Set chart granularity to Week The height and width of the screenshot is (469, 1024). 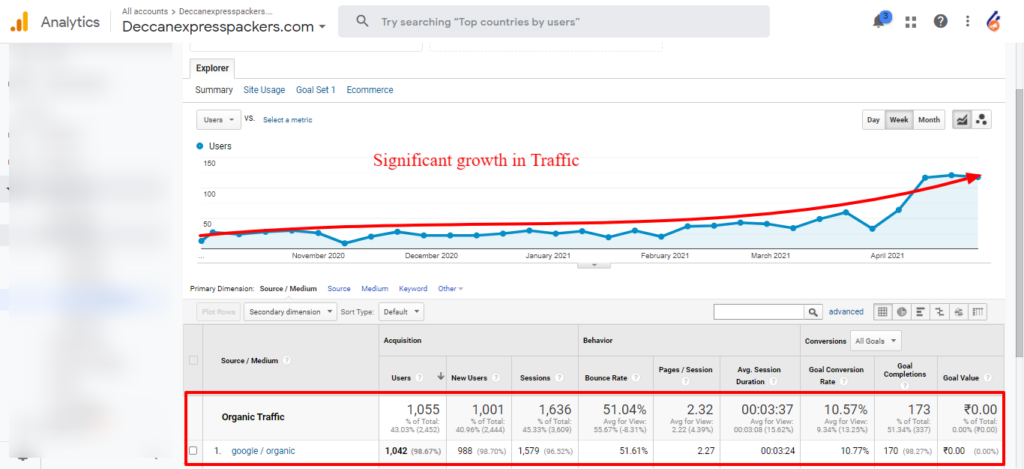point(899,120)
